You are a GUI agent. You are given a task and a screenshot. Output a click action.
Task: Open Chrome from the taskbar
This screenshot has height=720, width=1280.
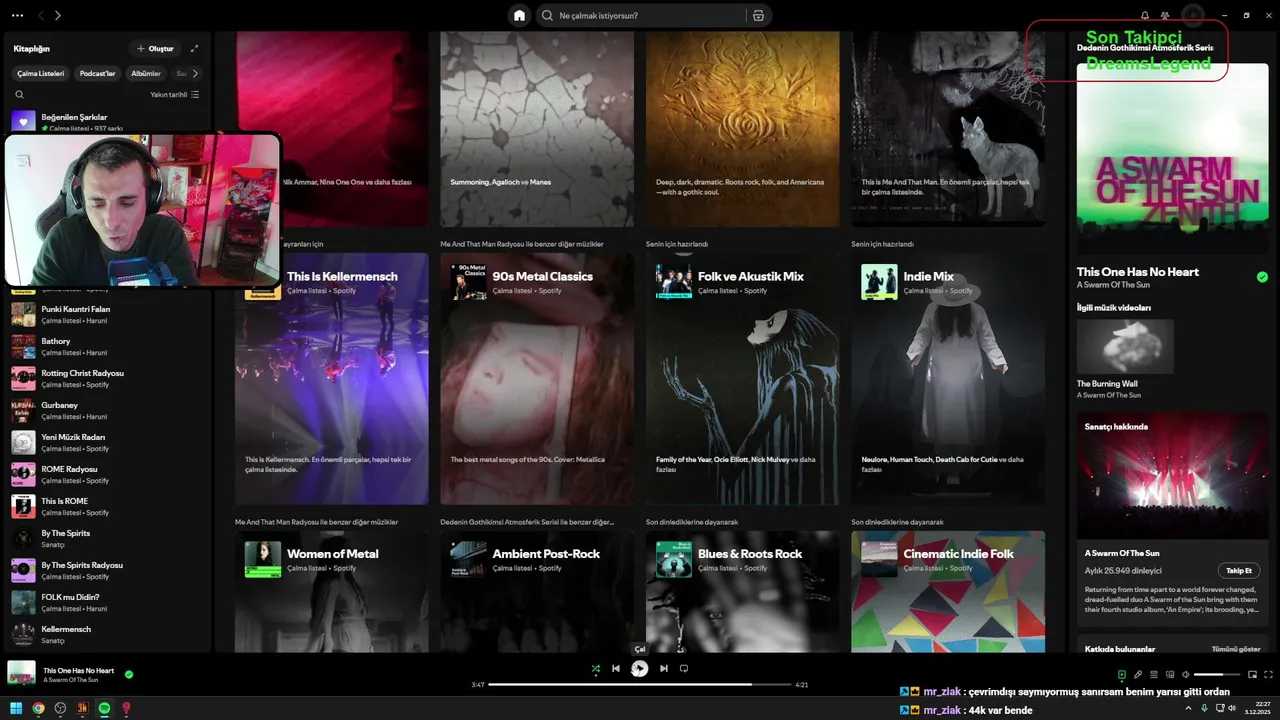(38, 708)
